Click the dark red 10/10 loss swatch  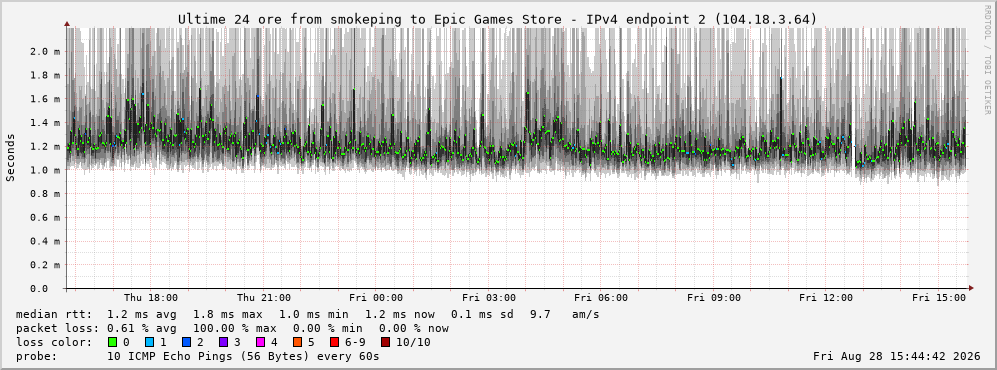tap(386, 343)
